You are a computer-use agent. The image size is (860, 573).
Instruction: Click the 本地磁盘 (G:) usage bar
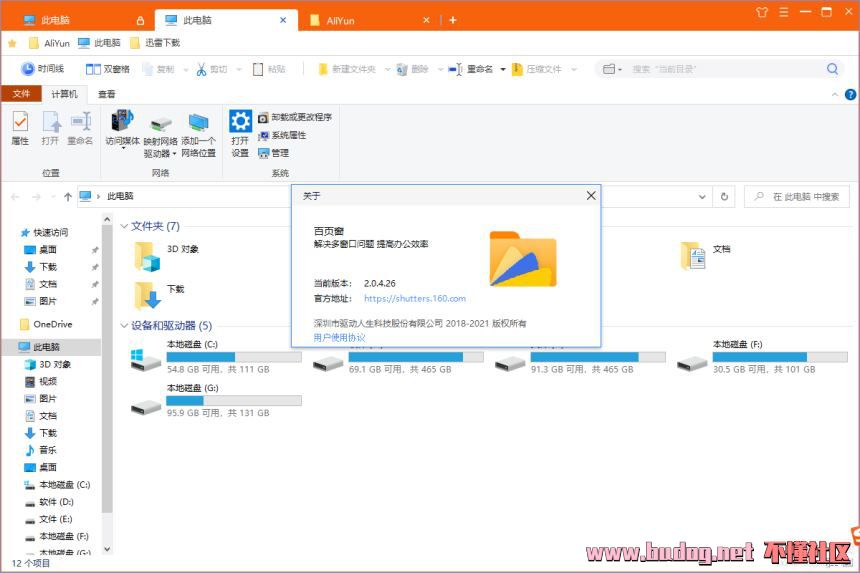(x=233, y=400)
